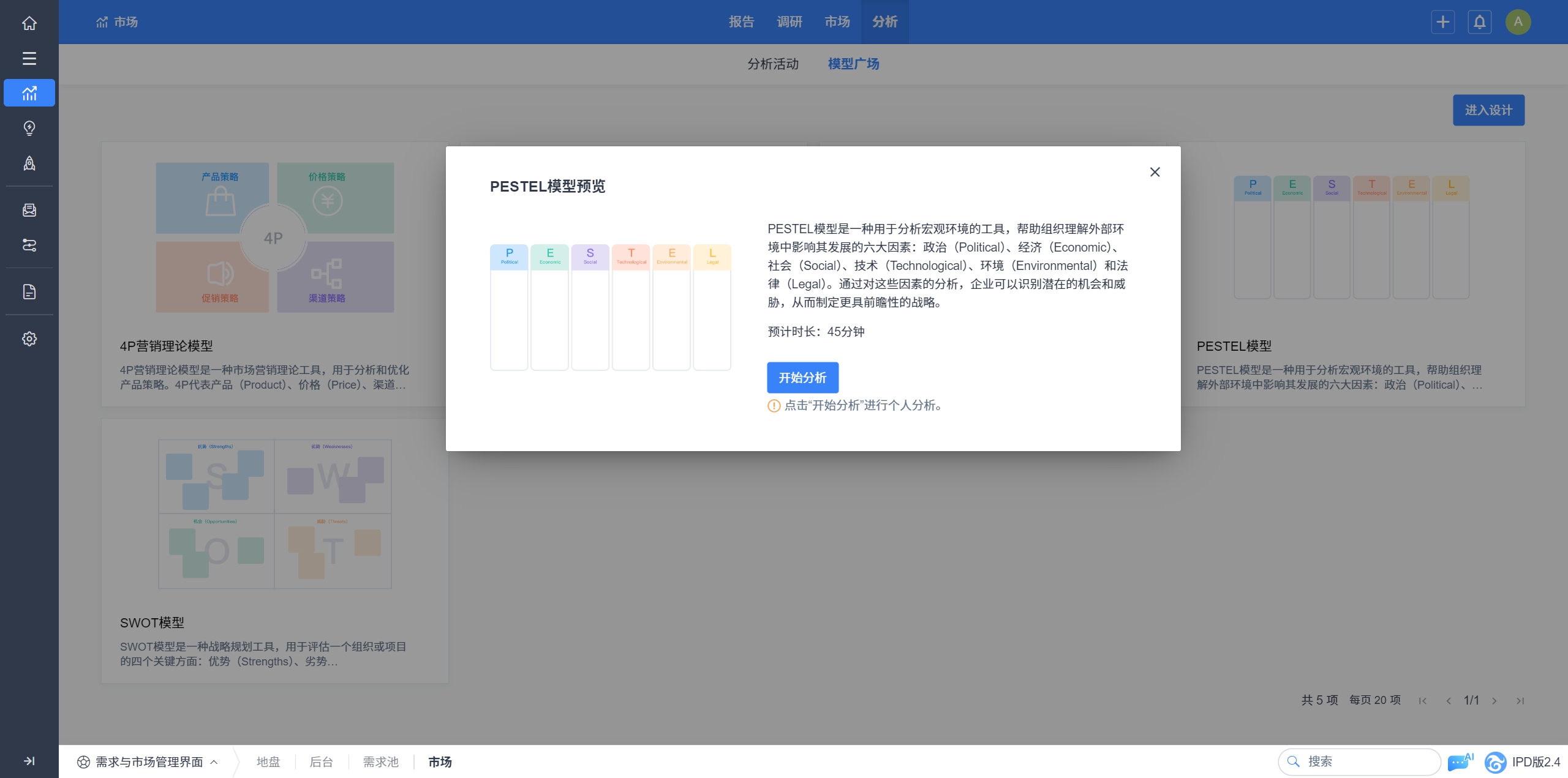
Task: Expand 需求与市场管理界面 workspace switcher
Action: [148, 762]
